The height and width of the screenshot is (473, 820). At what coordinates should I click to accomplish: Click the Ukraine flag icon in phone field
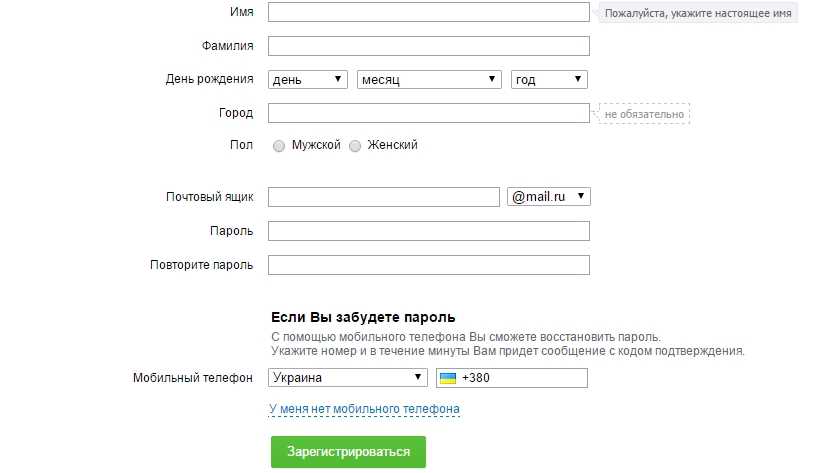(x=449, y=378)
